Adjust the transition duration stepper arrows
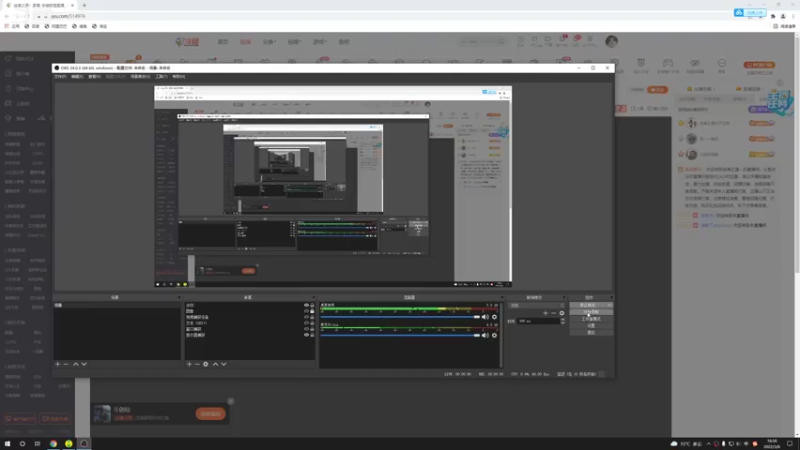Screen dimensions: 800x450 tap(563, 321)
